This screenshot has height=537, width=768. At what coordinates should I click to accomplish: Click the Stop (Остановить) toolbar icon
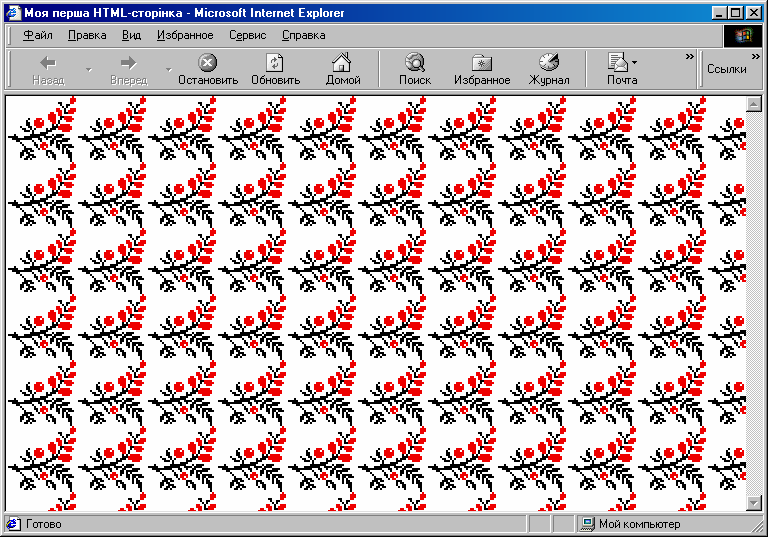208,63
